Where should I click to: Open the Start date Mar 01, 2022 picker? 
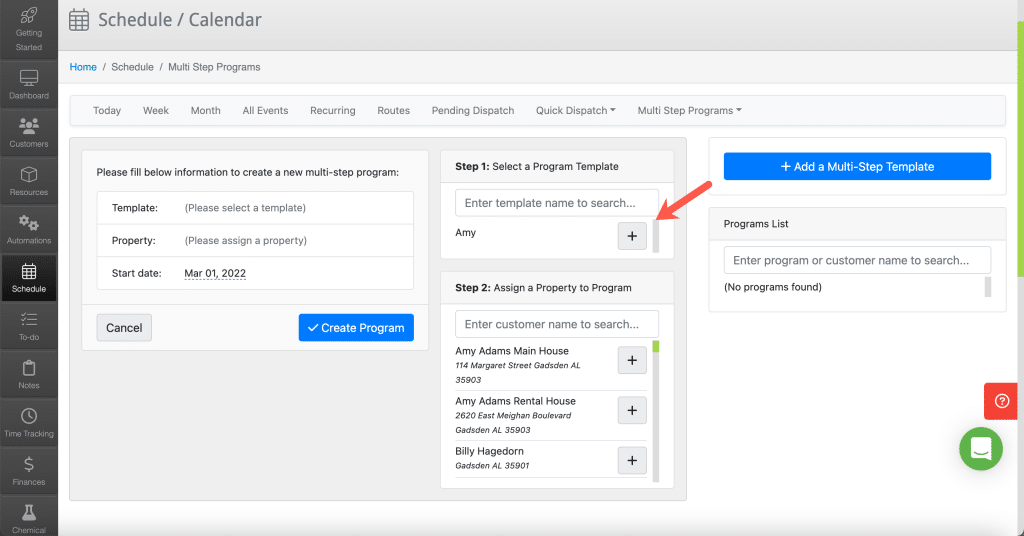pos(215,273)
